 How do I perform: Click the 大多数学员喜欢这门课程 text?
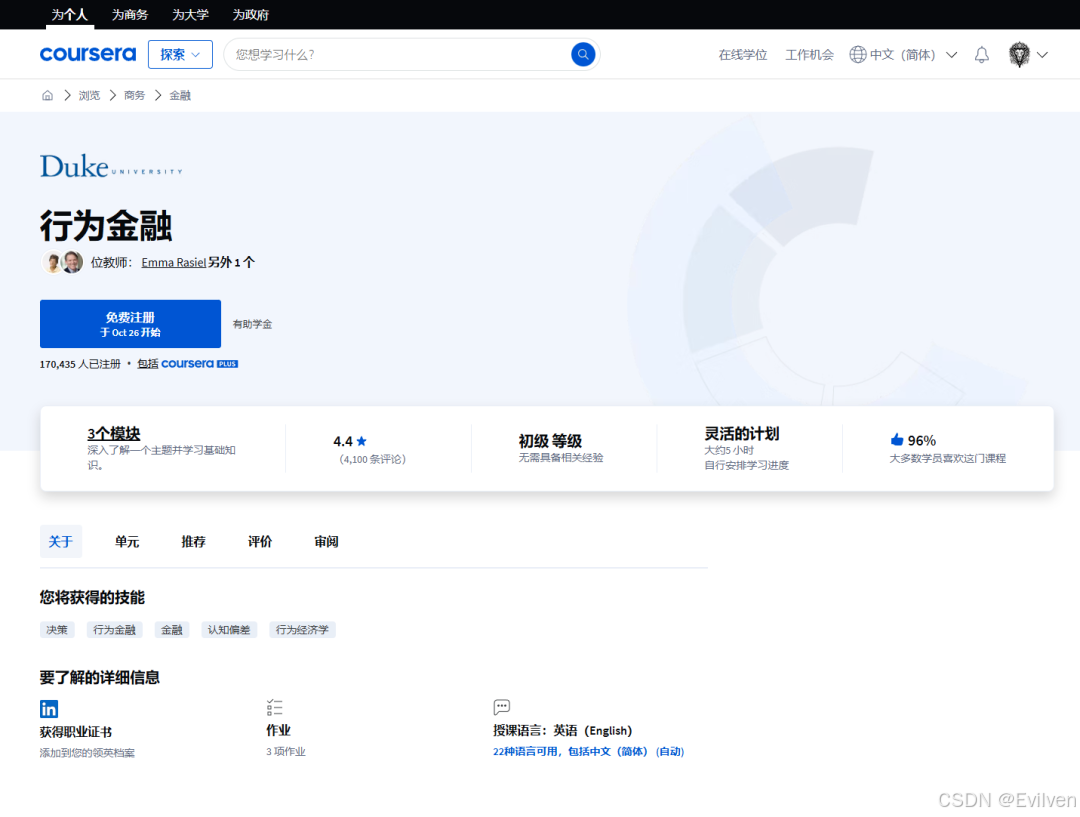click(947, 458)
